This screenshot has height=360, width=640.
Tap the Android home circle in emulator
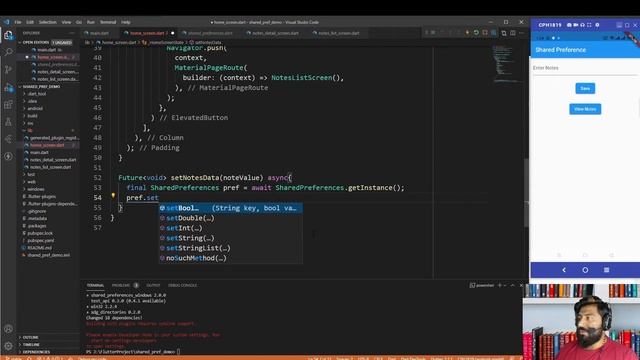585,270
